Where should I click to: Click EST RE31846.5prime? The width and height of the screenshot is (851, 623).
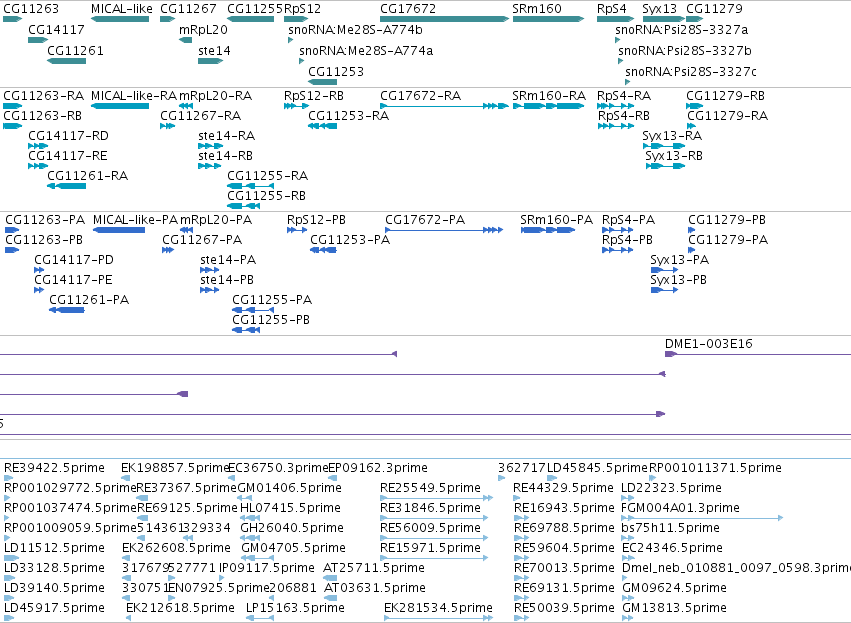tap(430, 508)
